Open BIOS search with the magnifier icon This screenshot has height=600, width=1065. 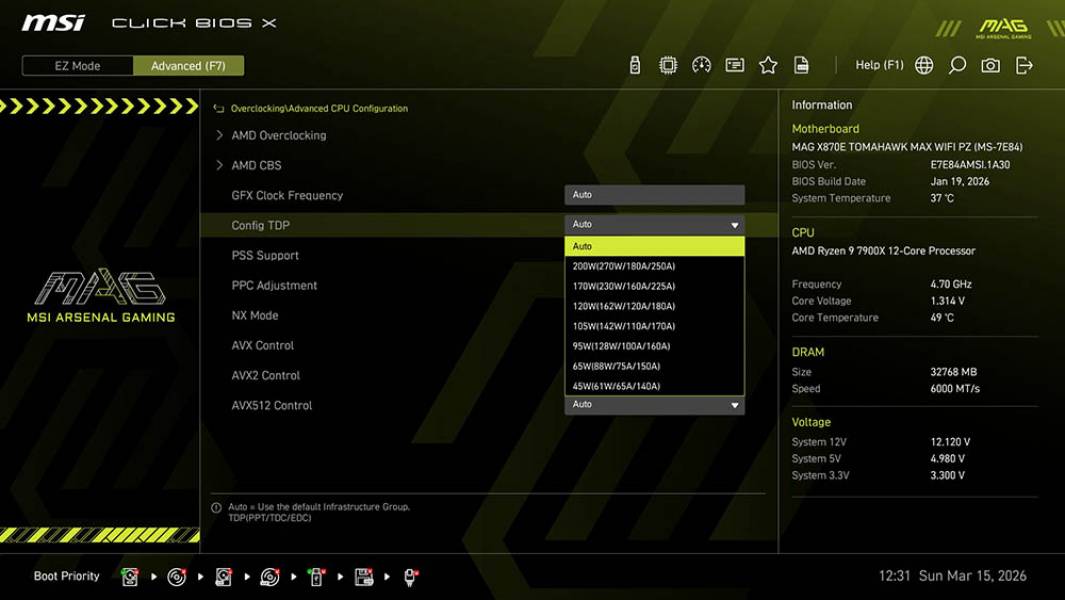click(958, 63)
